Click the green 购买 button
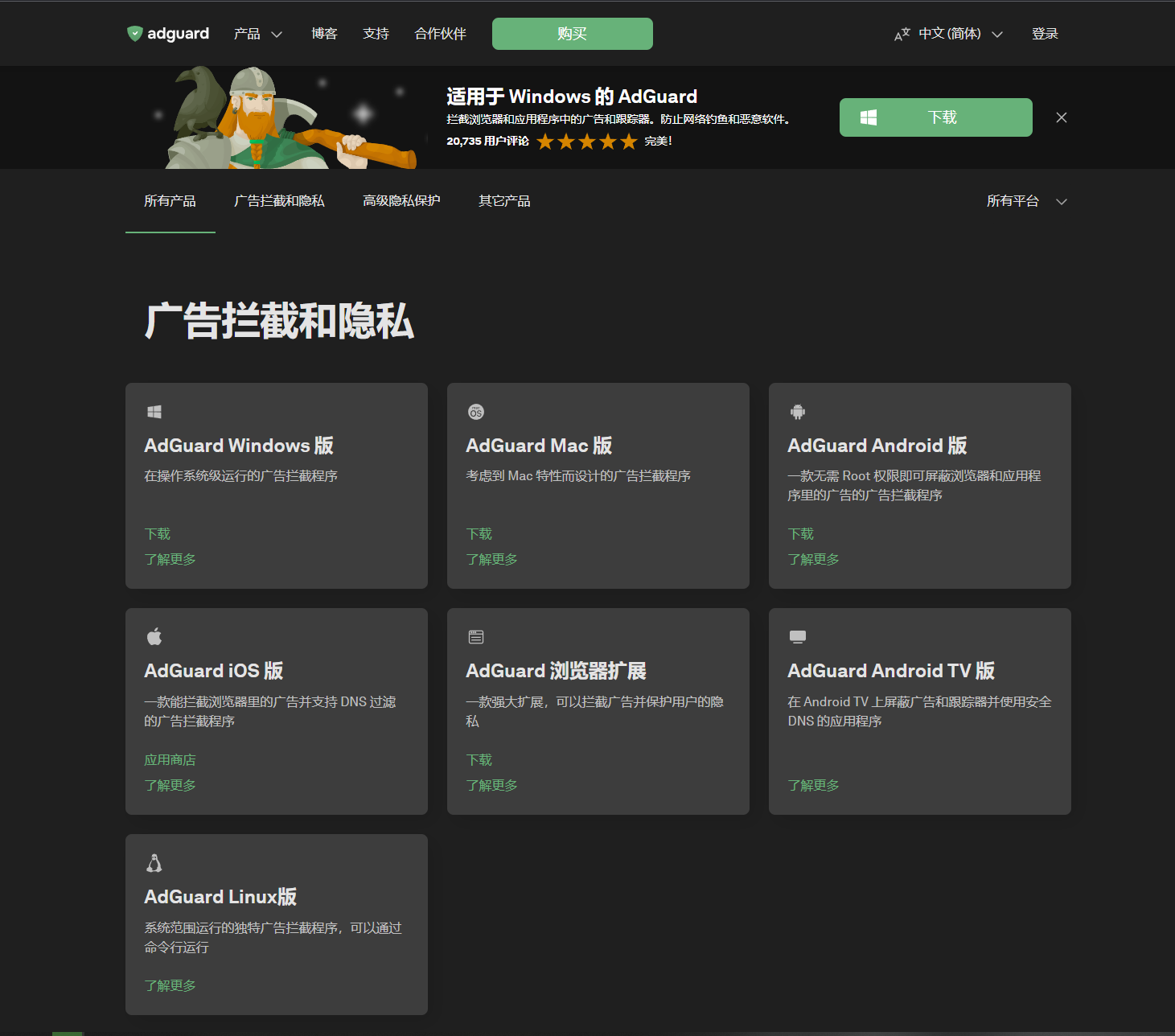The width and height of the screenshot is (1175, 1036). [x=573, y=34]
